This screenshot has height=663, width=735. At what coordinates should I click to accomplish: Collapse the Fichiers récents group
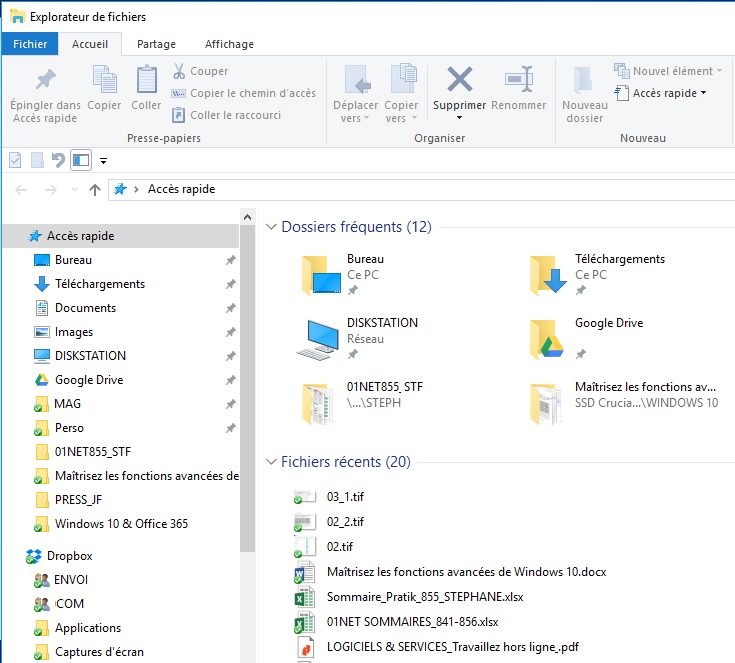[x=271, y=462]
